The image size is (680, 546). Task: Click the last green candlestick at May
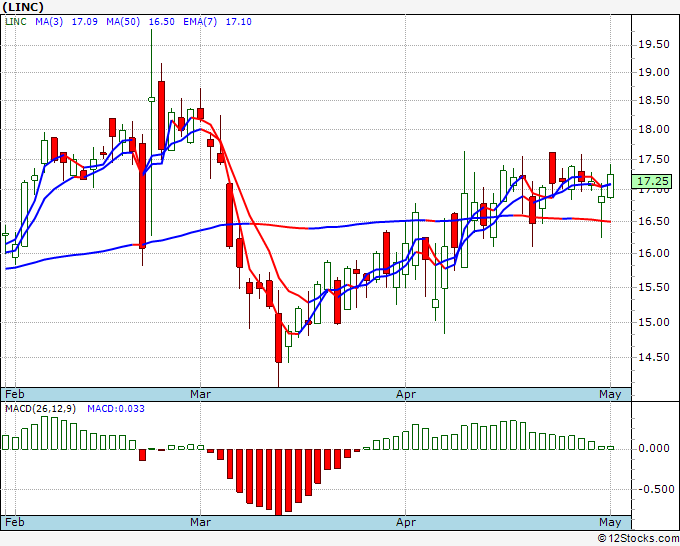[611, 186]
